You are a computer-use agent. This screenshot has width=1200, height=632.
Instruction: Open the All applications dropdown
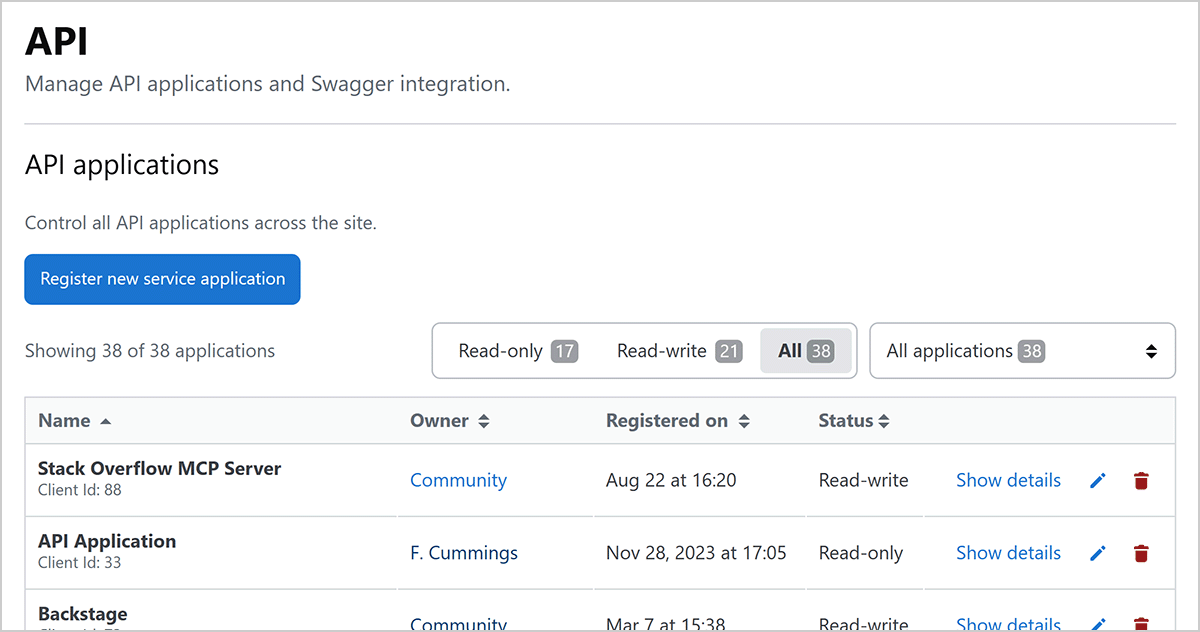pos(1022,351)
